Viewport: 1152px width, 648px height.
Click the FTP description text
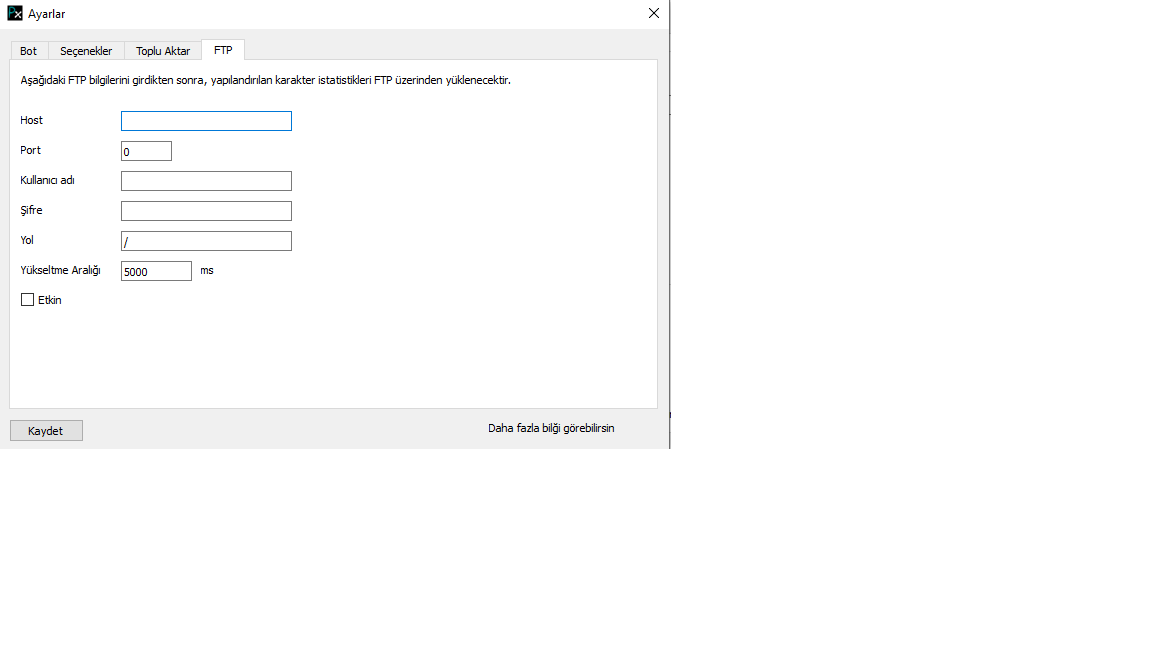click(265, 80)
